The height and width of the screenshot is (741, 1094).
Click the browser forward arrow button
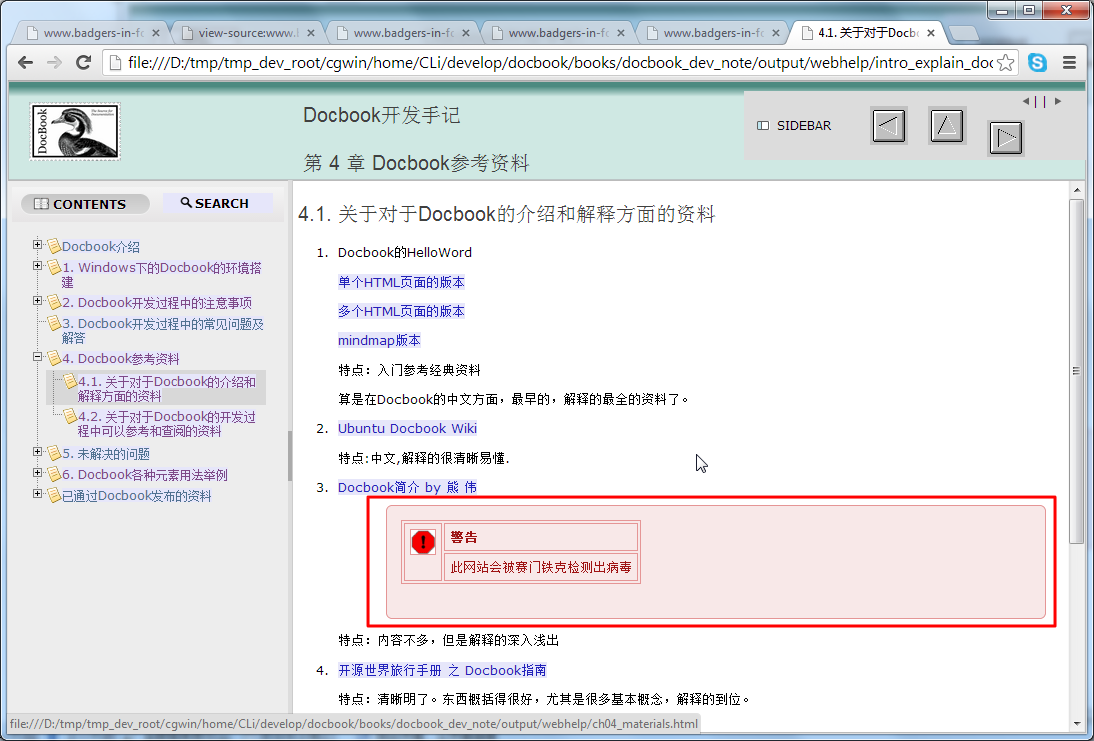[54, 63]
